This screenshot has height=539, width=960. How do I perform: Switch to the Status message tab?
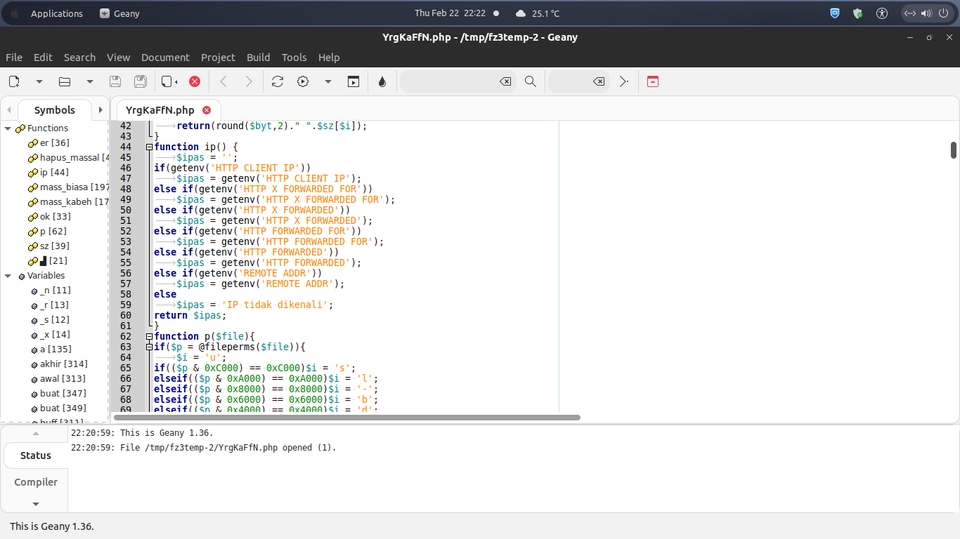pos(36,455)
